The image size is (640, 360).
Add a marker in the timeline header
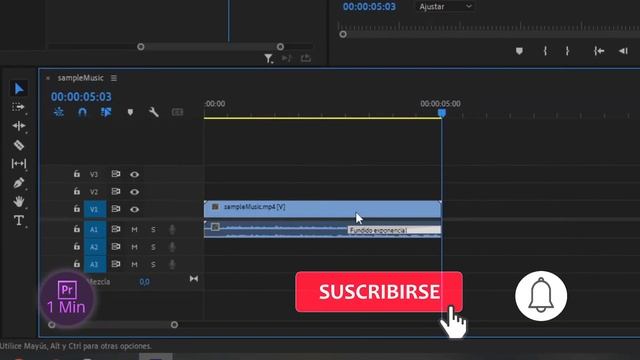[130, 112]
